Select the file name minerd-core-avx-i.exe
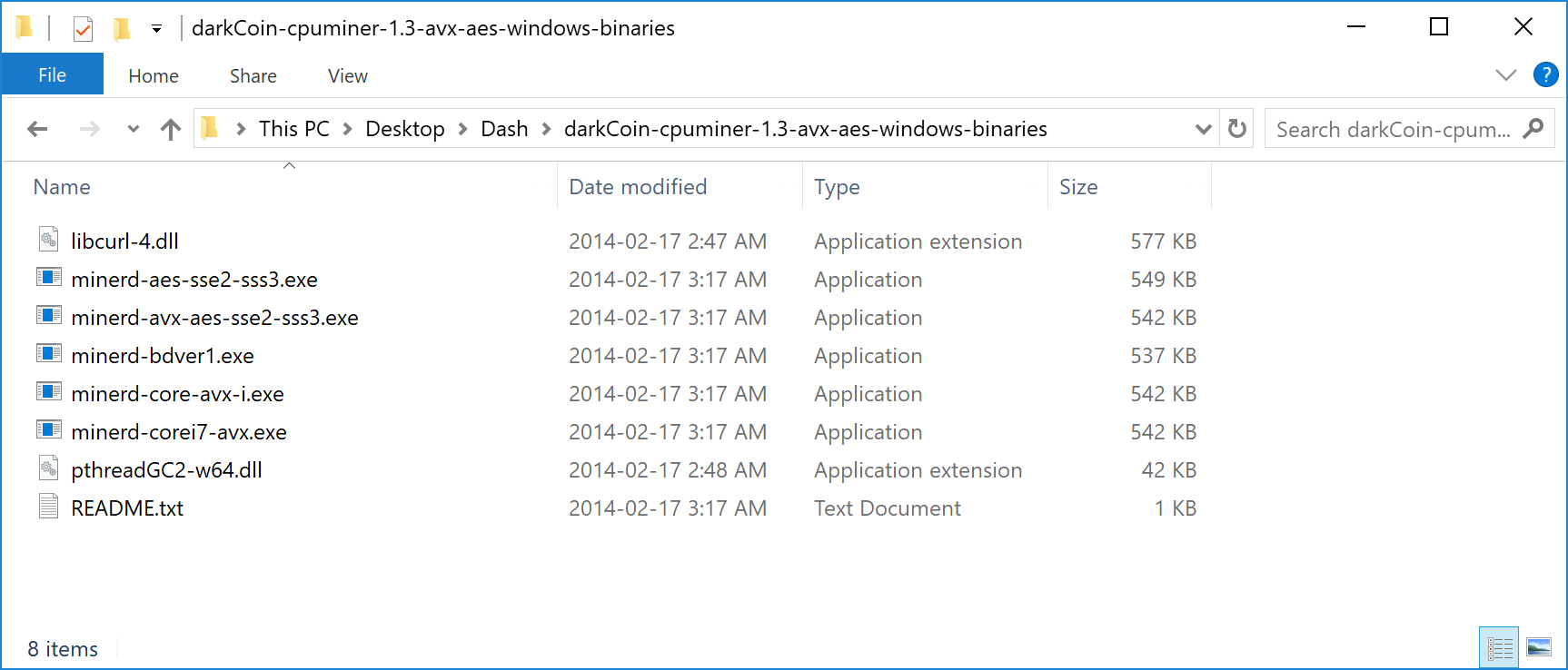Screen dimensions: 1568x670 point(177,394)
